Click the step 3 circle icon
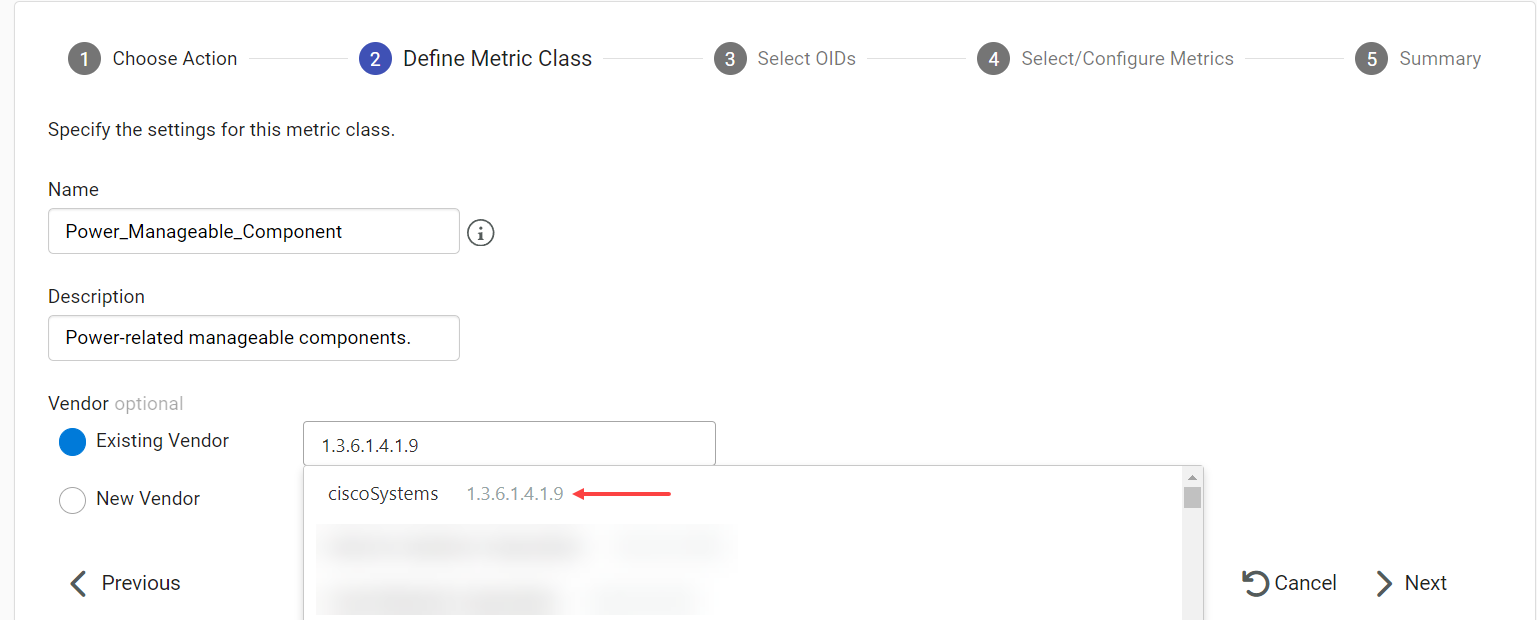 tap(730, 59)
